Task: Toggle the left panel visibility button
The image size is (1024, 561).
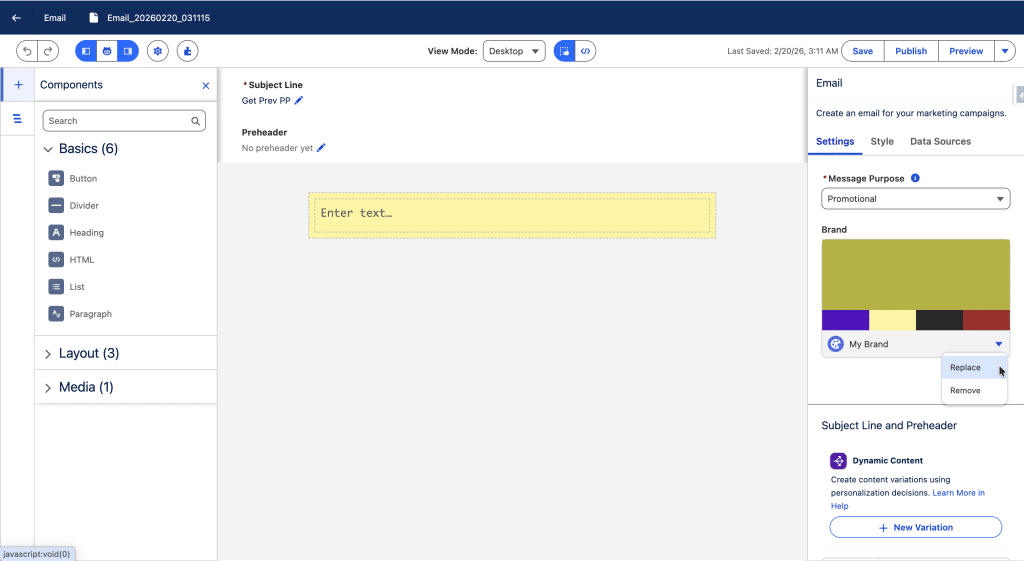Action: point(86,51)
